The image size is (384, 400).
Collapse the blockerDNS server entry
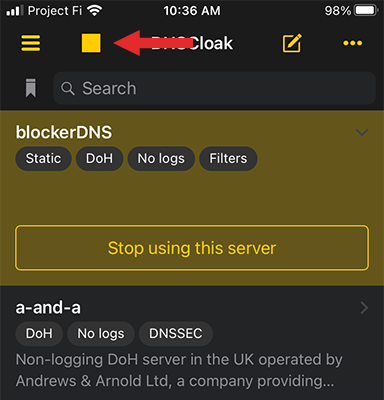click(362, 132)
